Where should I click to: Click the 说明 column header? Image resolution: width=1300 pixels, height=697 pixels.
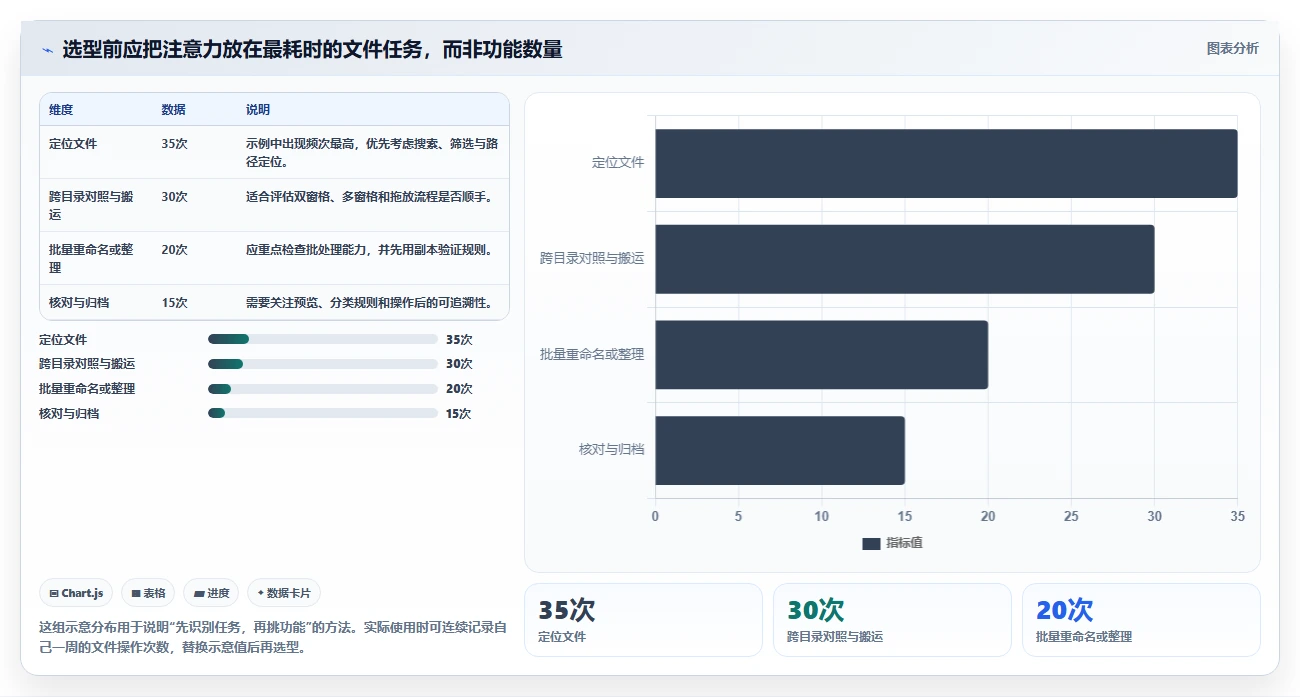(x=258, y=110)
